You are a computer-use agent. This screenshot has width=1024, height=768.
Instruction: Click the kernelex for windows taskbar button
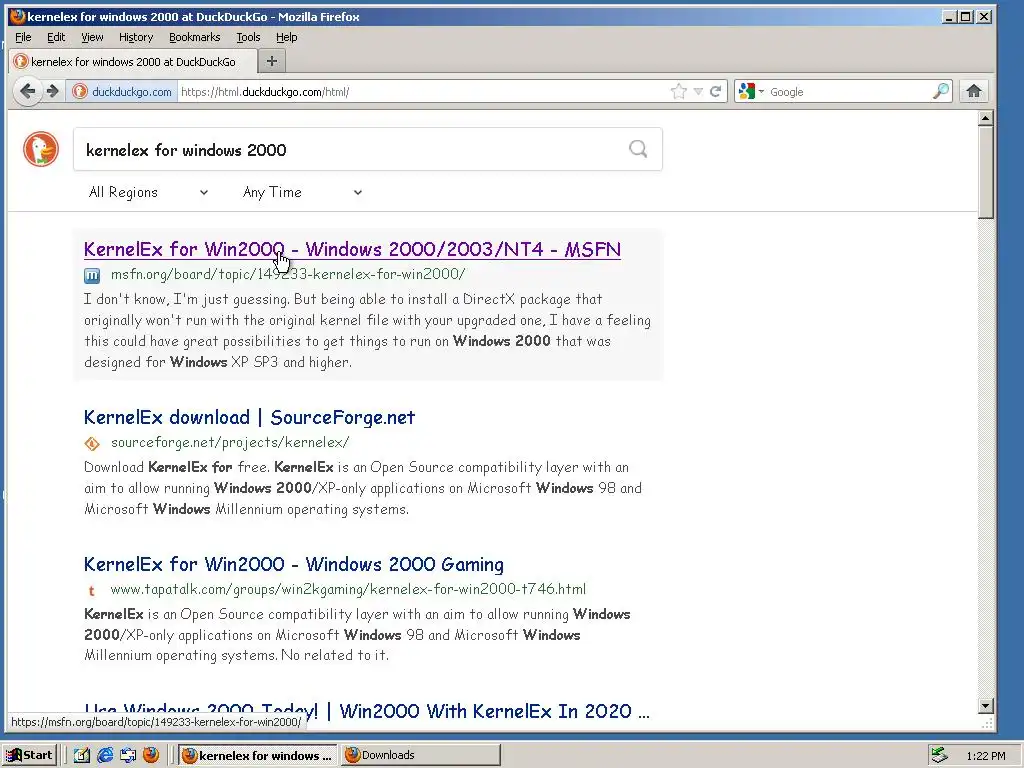(x=257, y=755)
